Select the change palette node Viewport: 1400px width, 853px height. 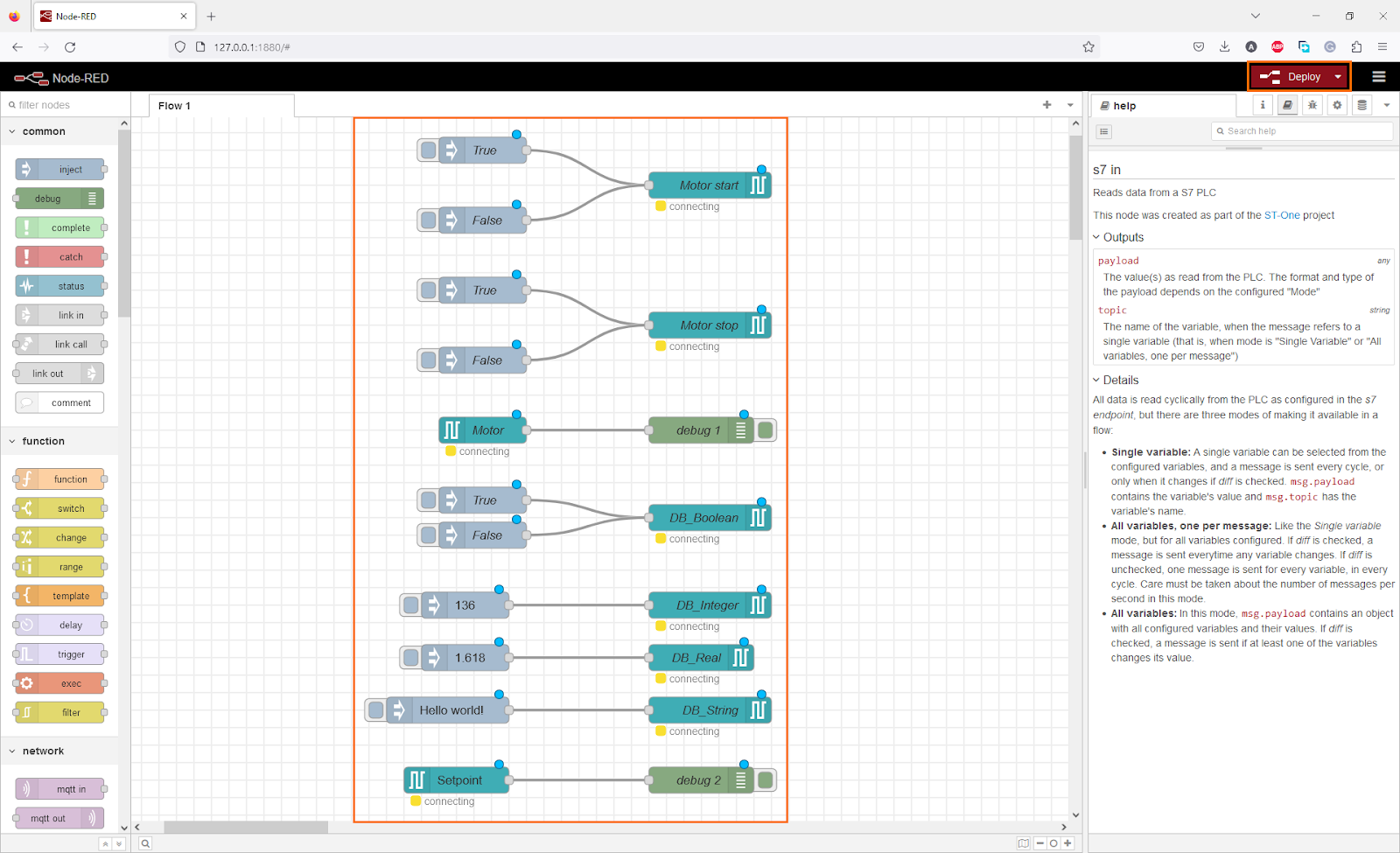pos(59,537)
